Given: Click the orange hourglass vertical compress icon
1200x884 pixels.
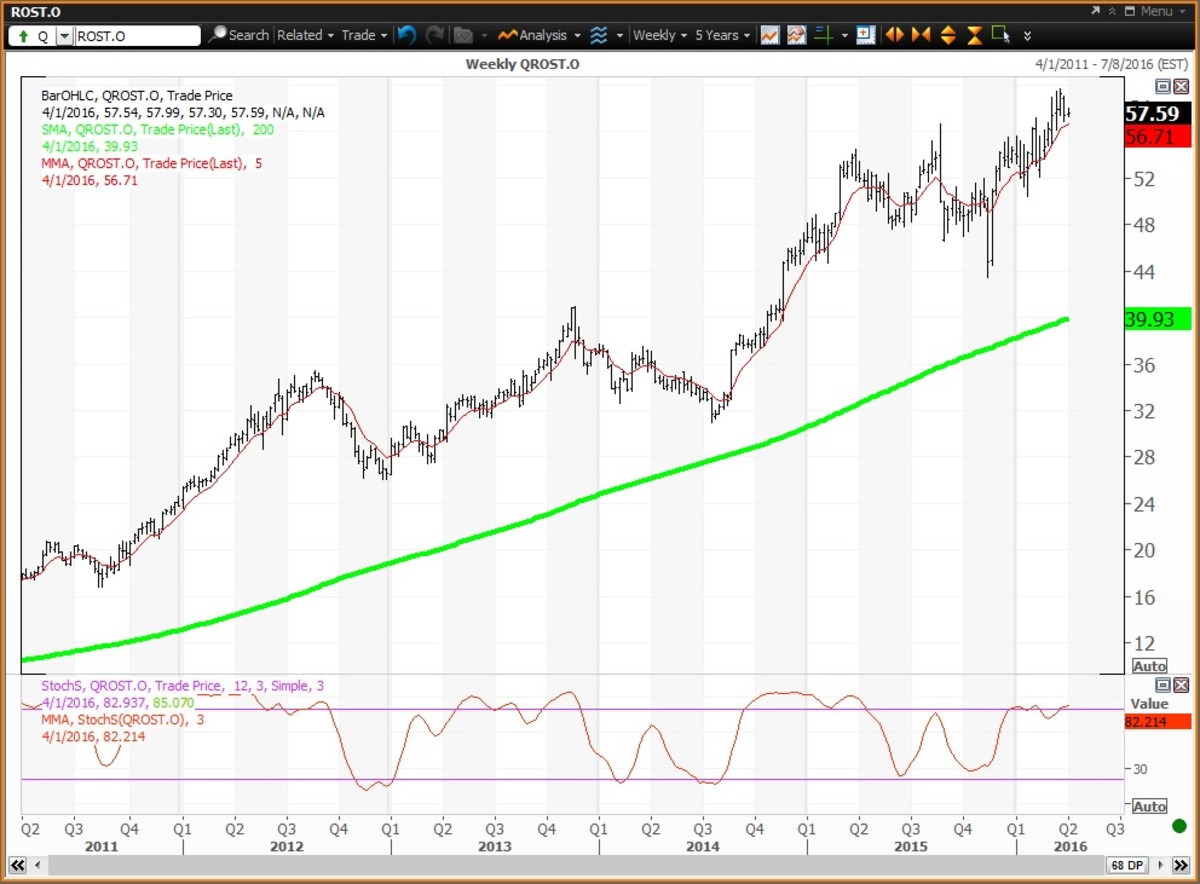Looking at the screenshot, I should [974, 35].
